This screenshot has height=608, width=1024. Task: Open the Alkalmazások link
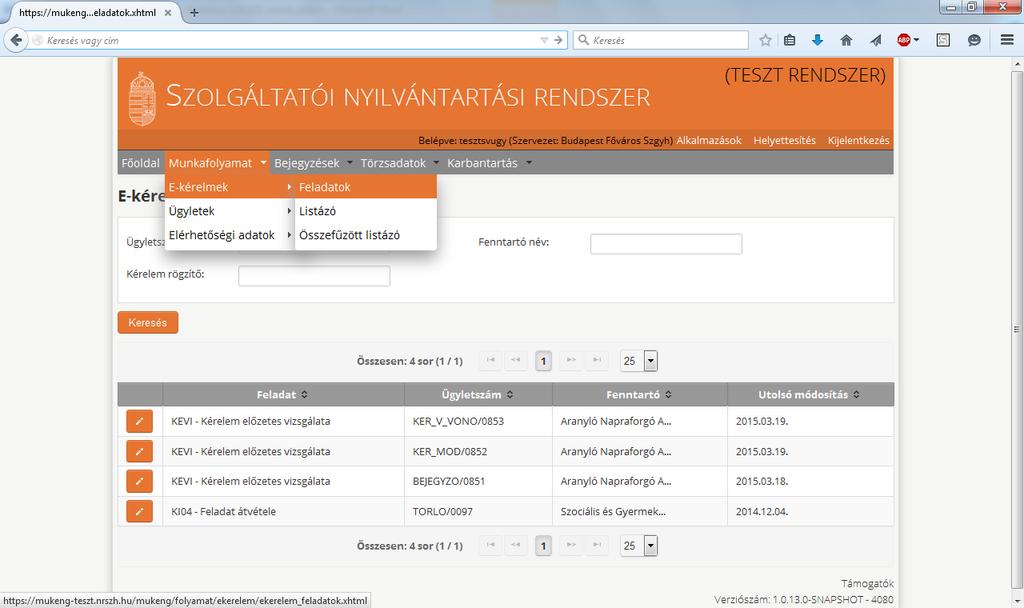tap(709, 140)
